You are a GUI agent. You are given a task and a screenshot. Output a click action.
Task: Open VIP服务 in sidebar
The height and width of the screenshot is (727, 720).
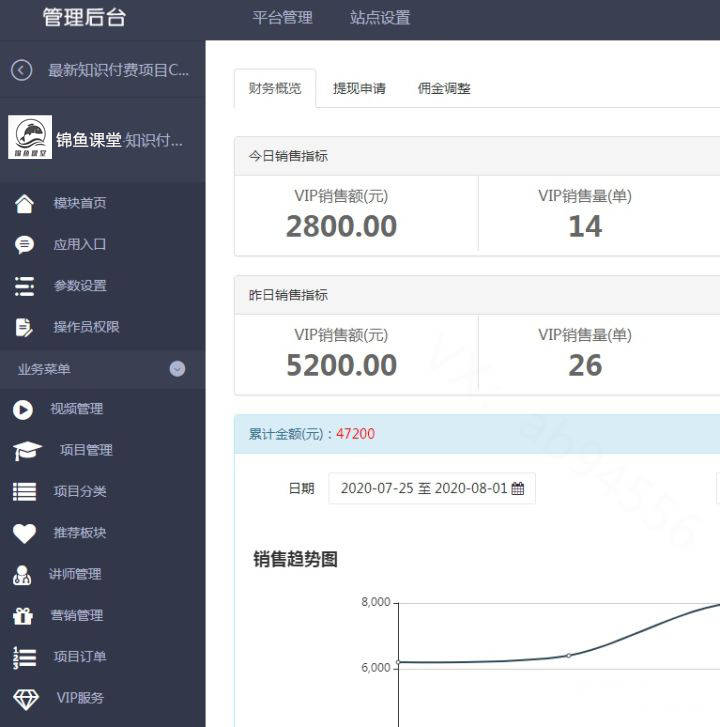80,698
